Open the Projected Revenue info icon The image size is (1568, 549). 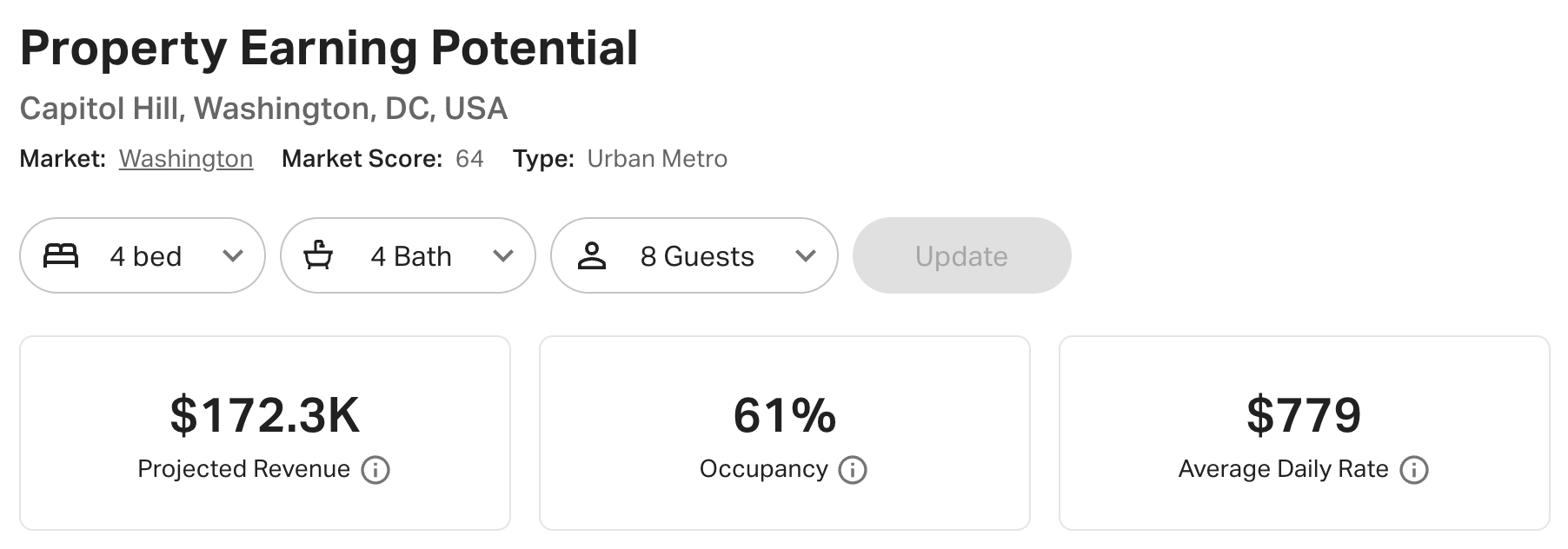pyautogui.click(x=375, y=470)
